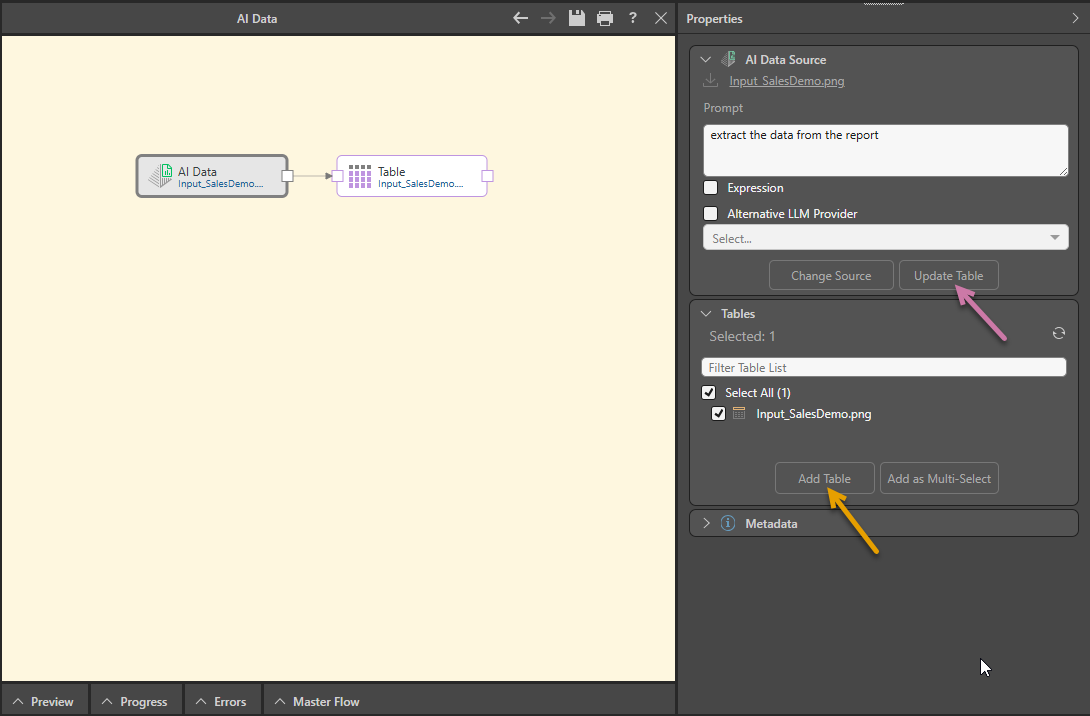Open the Master Flow tab

[317, 701]
